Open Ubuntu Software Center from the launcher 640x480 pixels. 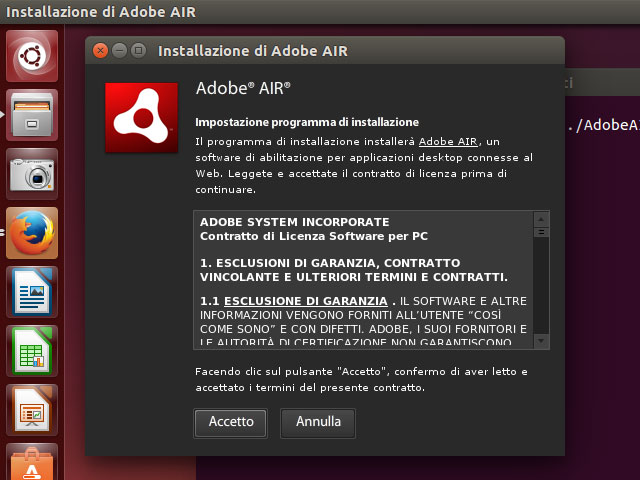(x=33, y=462)
